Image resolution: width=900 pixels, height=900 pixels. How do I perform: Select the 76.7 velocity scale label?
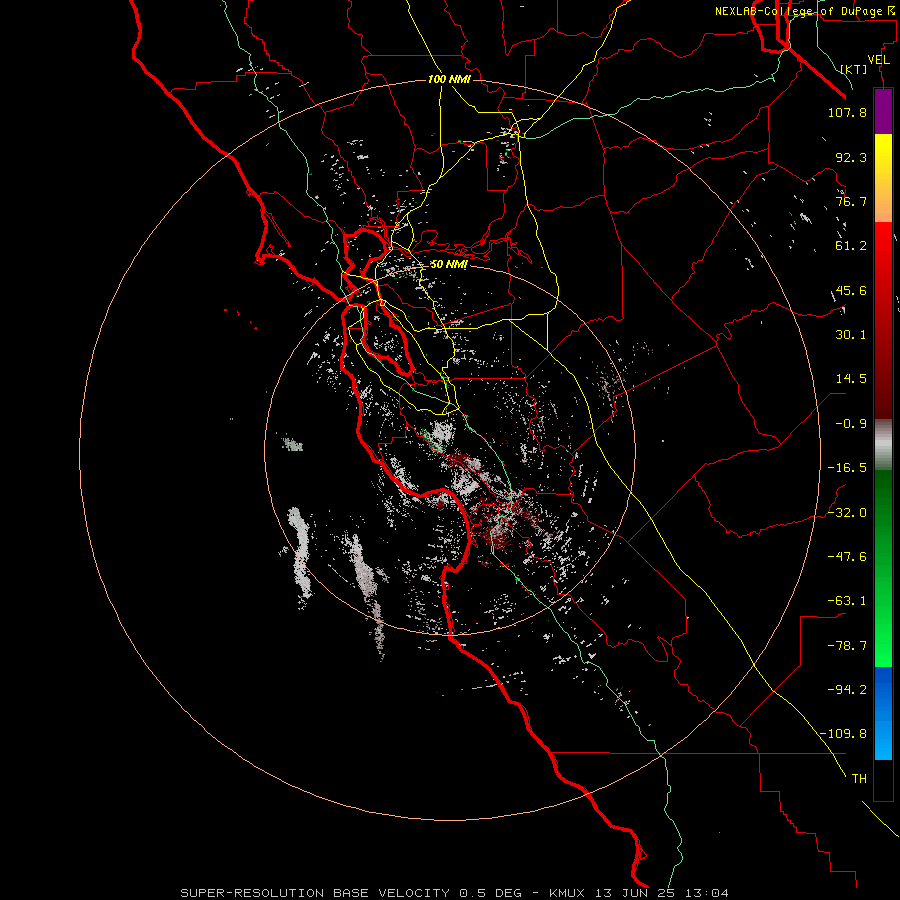click(x=851, y=201)
